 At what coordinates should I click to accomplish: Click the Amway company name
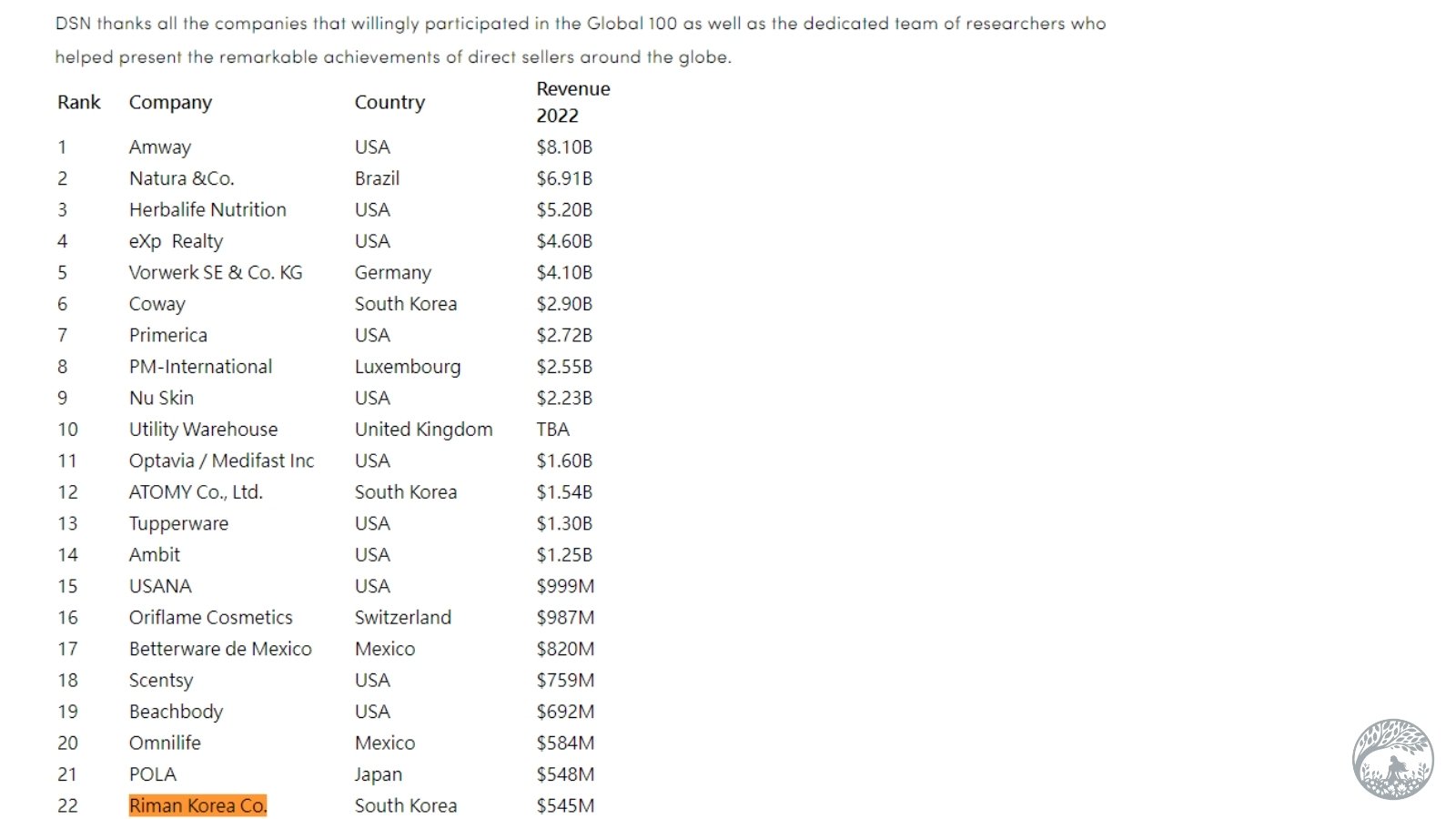[x=160, y=147]
